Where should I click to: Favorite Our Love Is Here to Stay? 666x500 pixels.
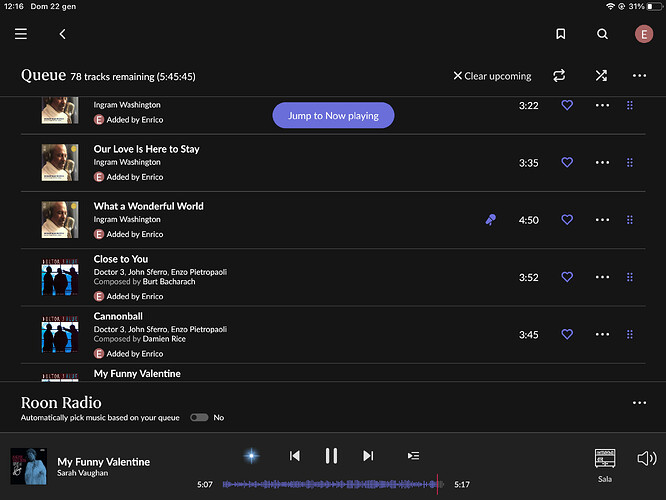tap(567, 162)
